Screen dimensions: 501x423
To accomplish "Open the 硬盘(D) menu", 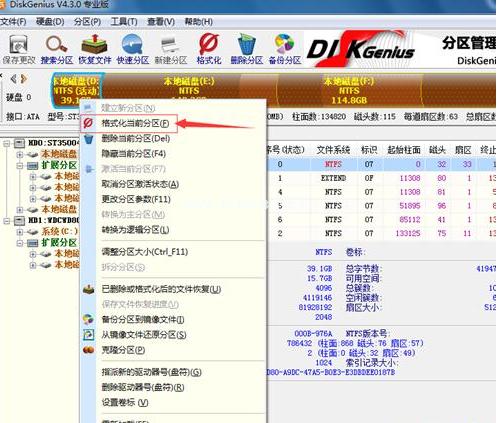I will 50,22.
